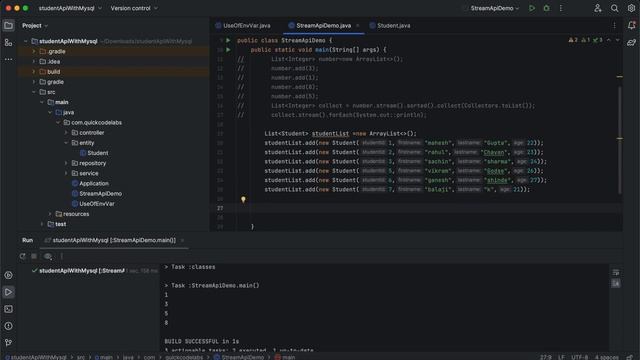The height and width of the screenshot is (360, 640).
Task: Open Run panel more options
Action: (62, 256)
